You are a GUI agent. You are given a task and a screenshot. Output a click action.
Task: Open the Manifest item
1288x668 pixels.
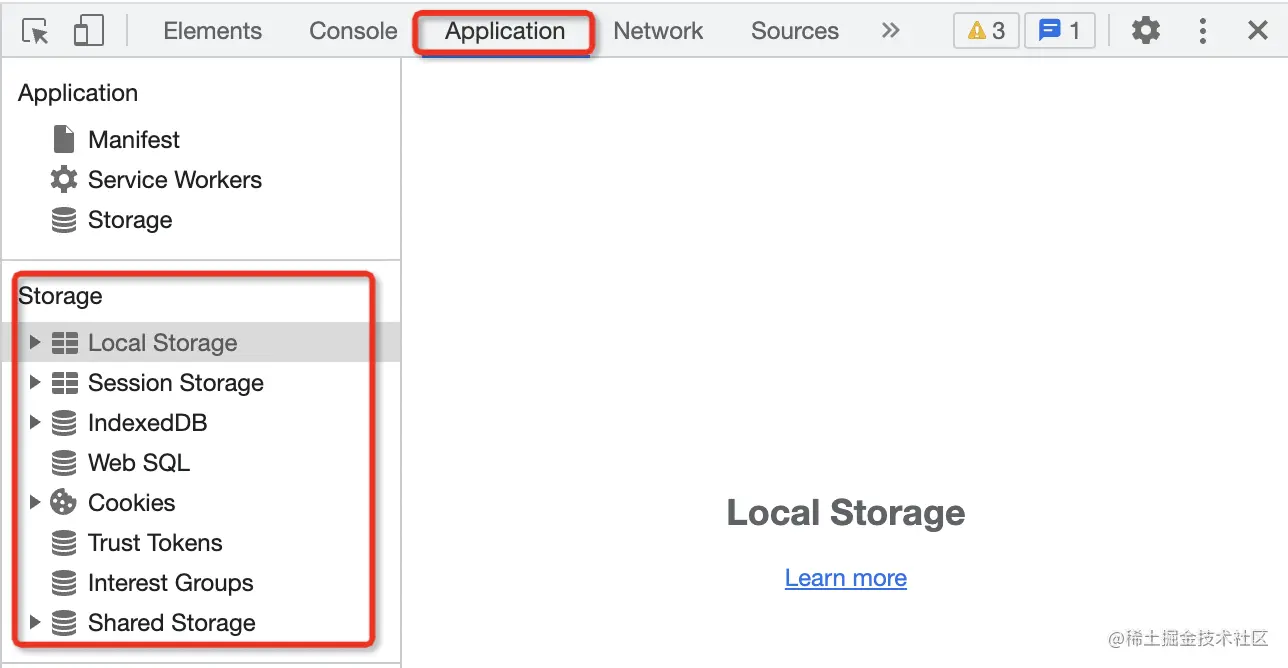point(134,139)
